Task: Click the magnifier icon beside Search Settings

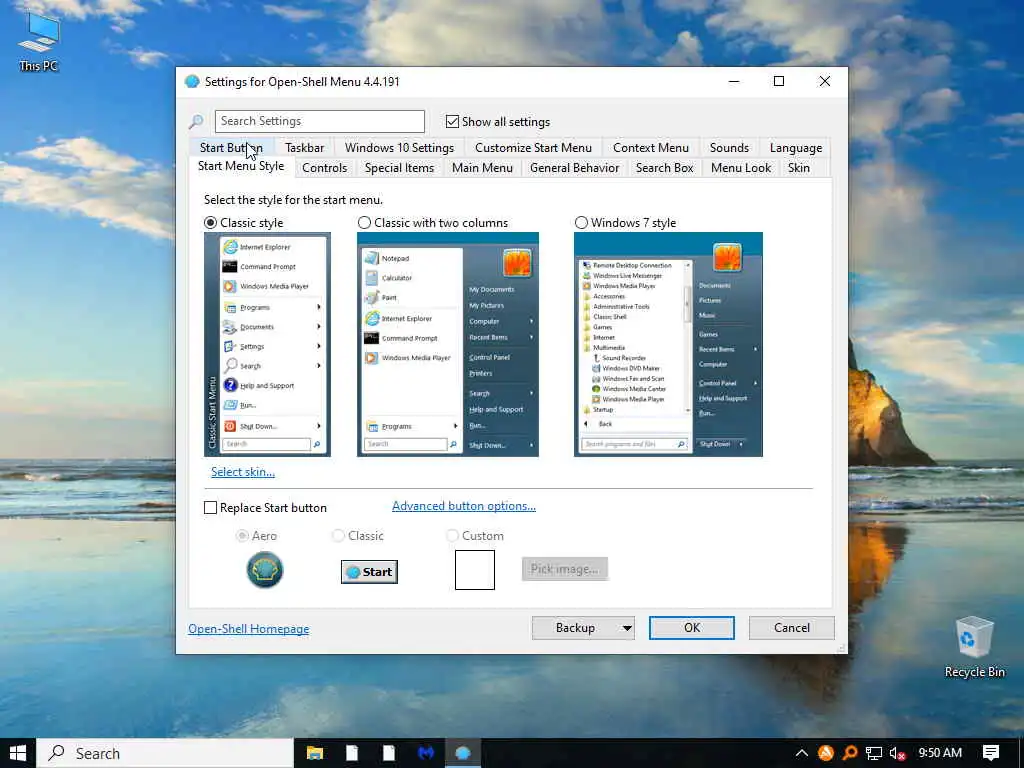Action: [x=196, y=121]
